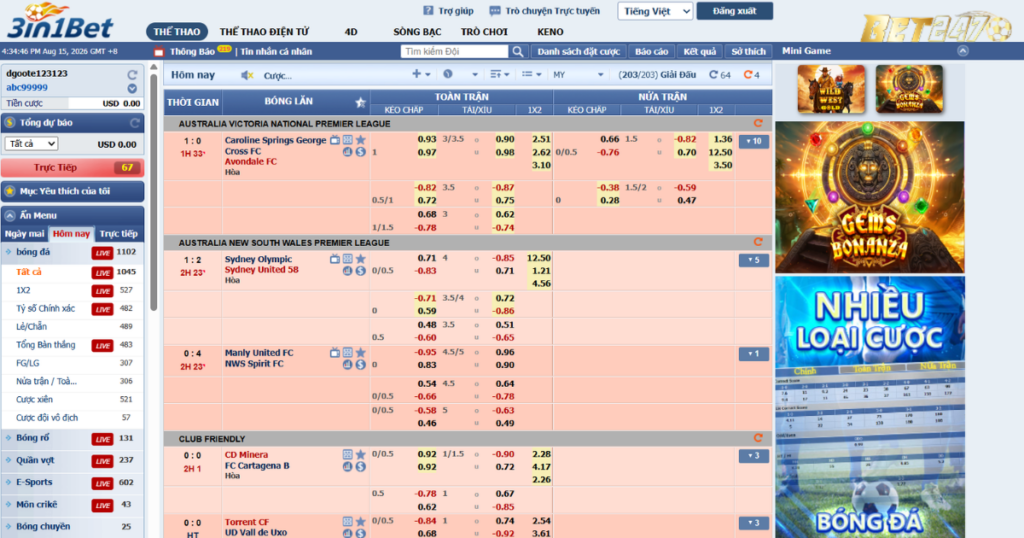Click the red Trực Tiếp 67 button
1024x538 pixels.
coord(72,168)
